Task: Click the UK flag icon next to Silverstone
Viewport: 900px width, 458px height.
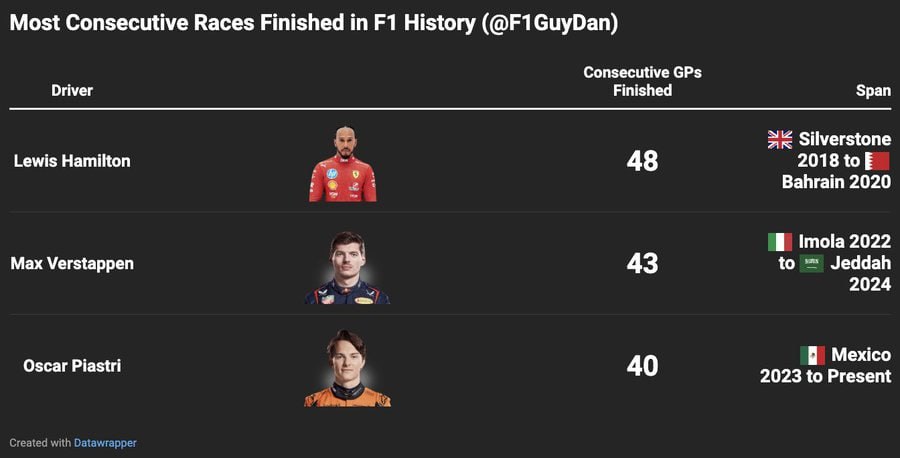Action: coord(780,139)
